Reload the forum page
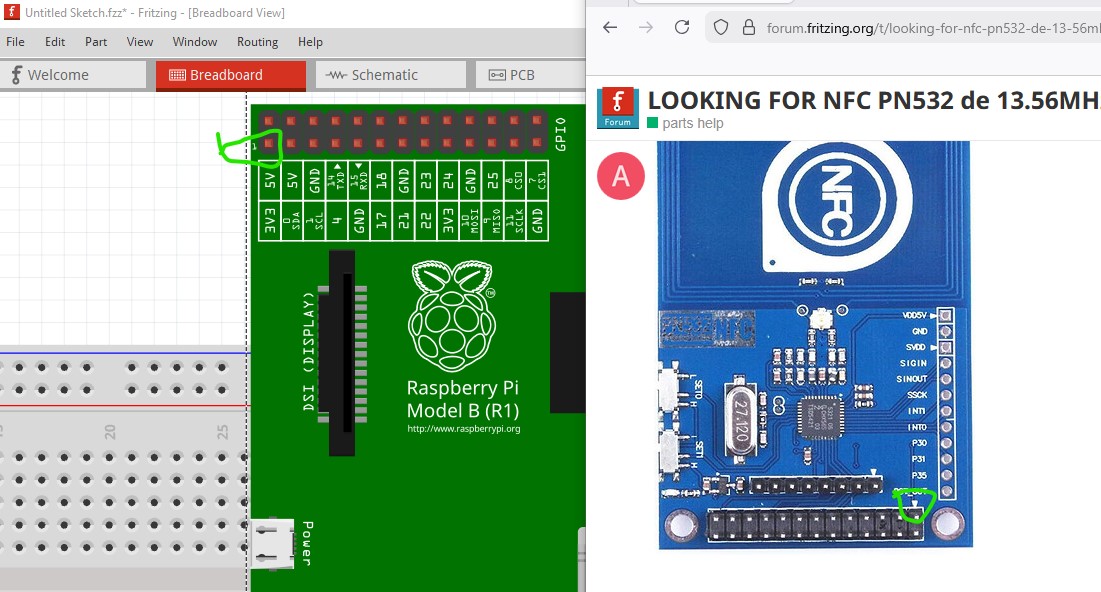Image resolution: width=1101 pixels, height=592 pixels. [x=682, y=27]
